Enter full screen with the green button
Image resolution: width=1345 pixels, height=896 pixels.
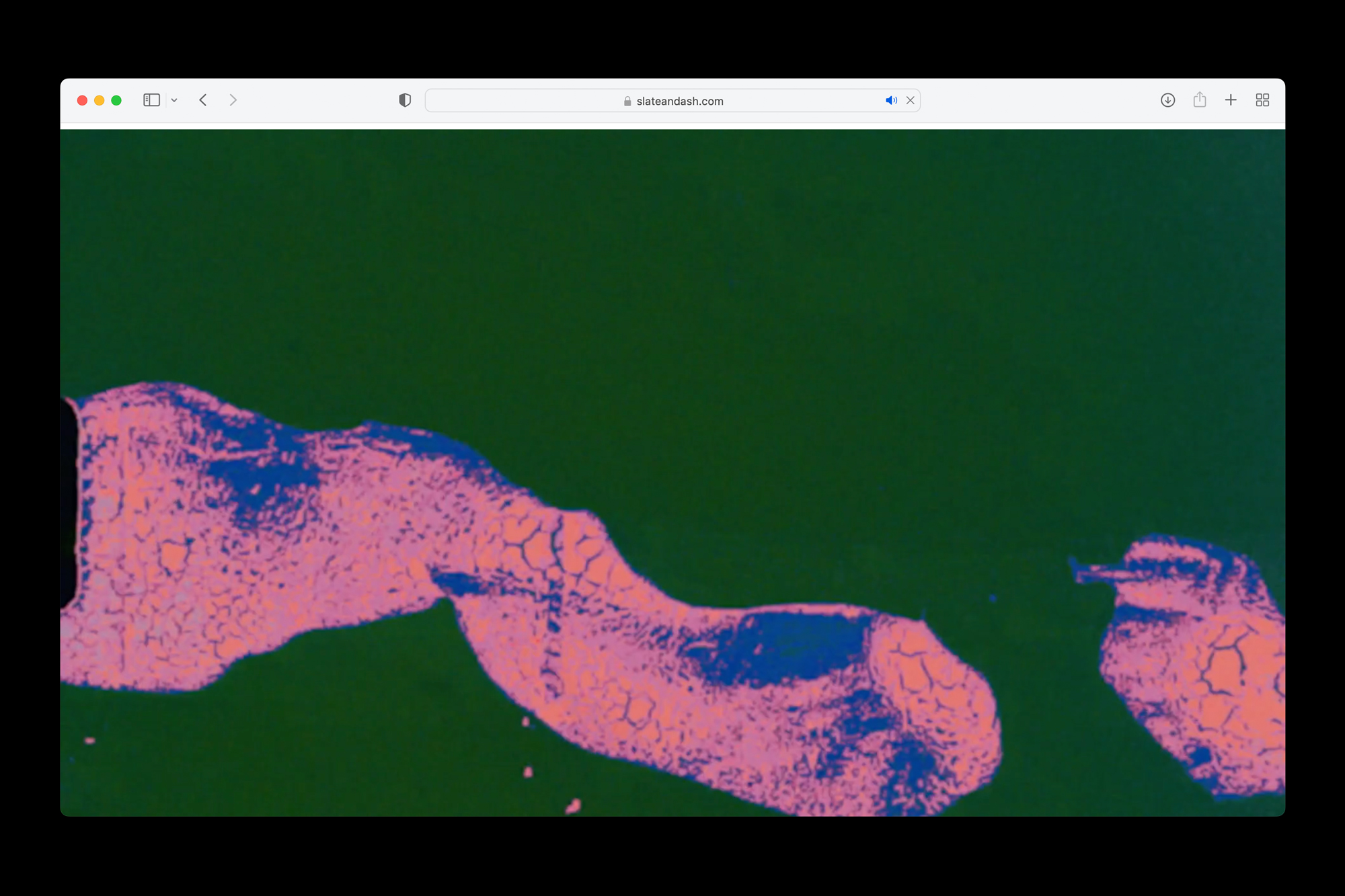(116, 100)
